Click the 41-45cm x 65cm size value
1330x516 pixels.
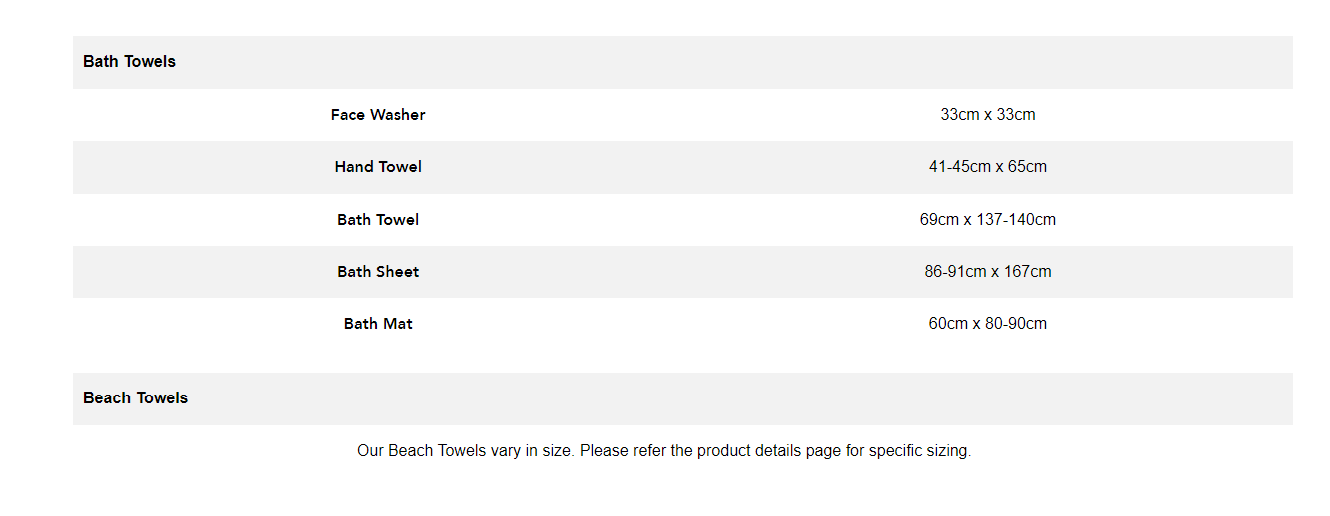pos(988,167)
